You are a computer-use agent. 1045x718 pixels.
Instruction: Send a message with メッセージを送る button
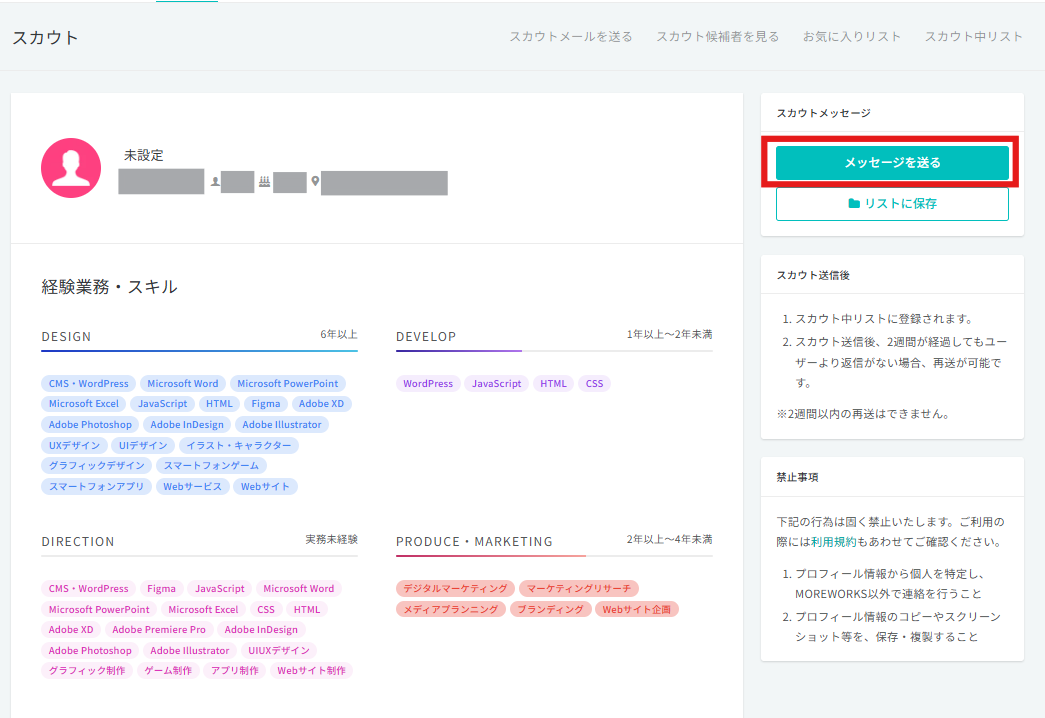pos(892,163)
